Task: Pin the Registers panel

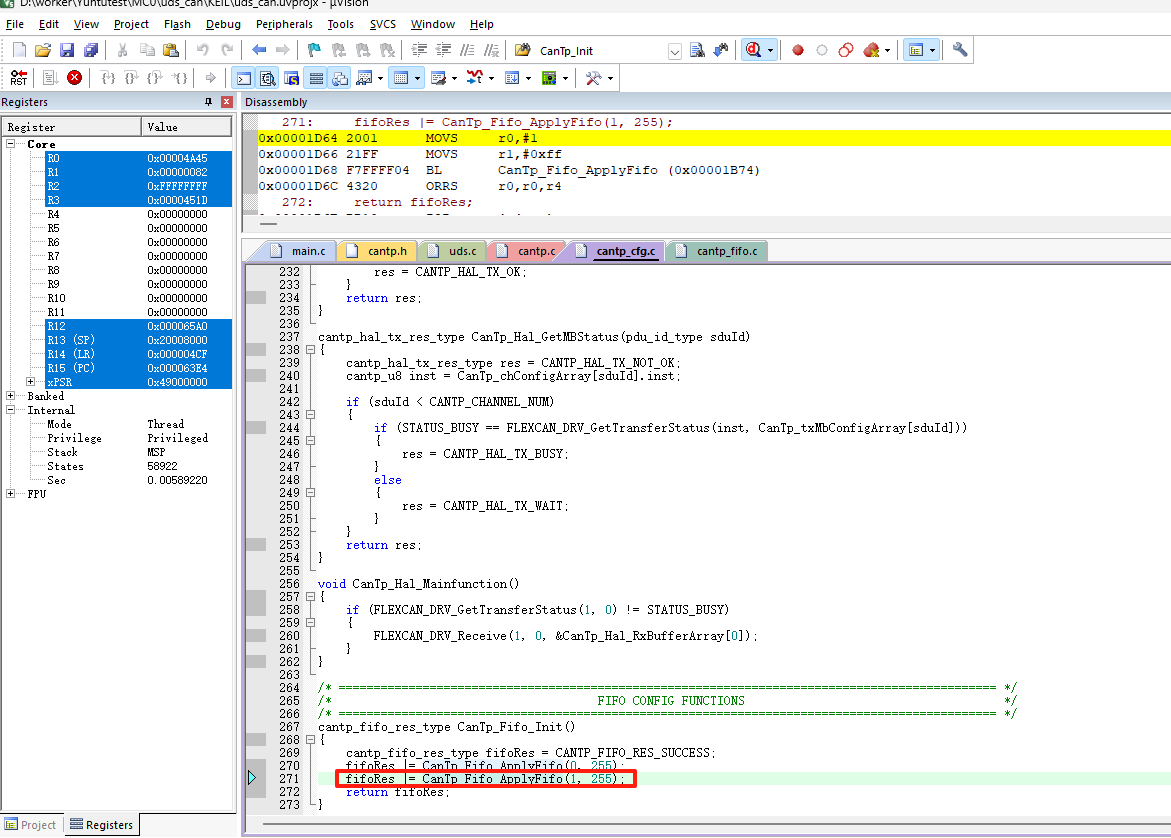Action: click(x=208, y=102)
